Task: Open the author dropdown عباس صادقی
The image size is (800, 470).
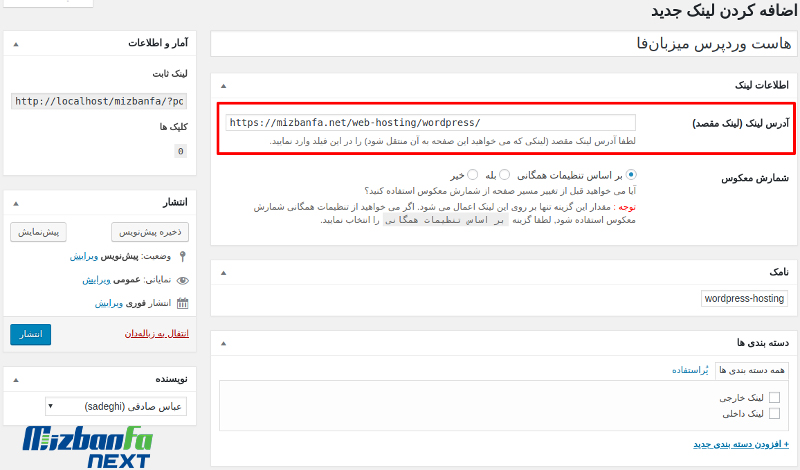Action: (x=116, y=407)
